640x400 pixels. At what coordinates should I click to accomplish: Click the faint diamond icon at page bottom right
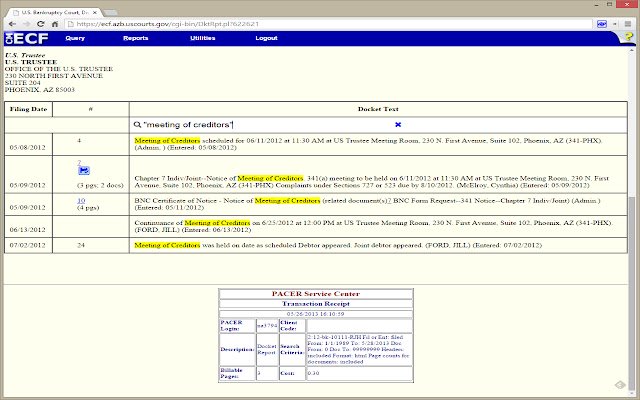(620, 385)
